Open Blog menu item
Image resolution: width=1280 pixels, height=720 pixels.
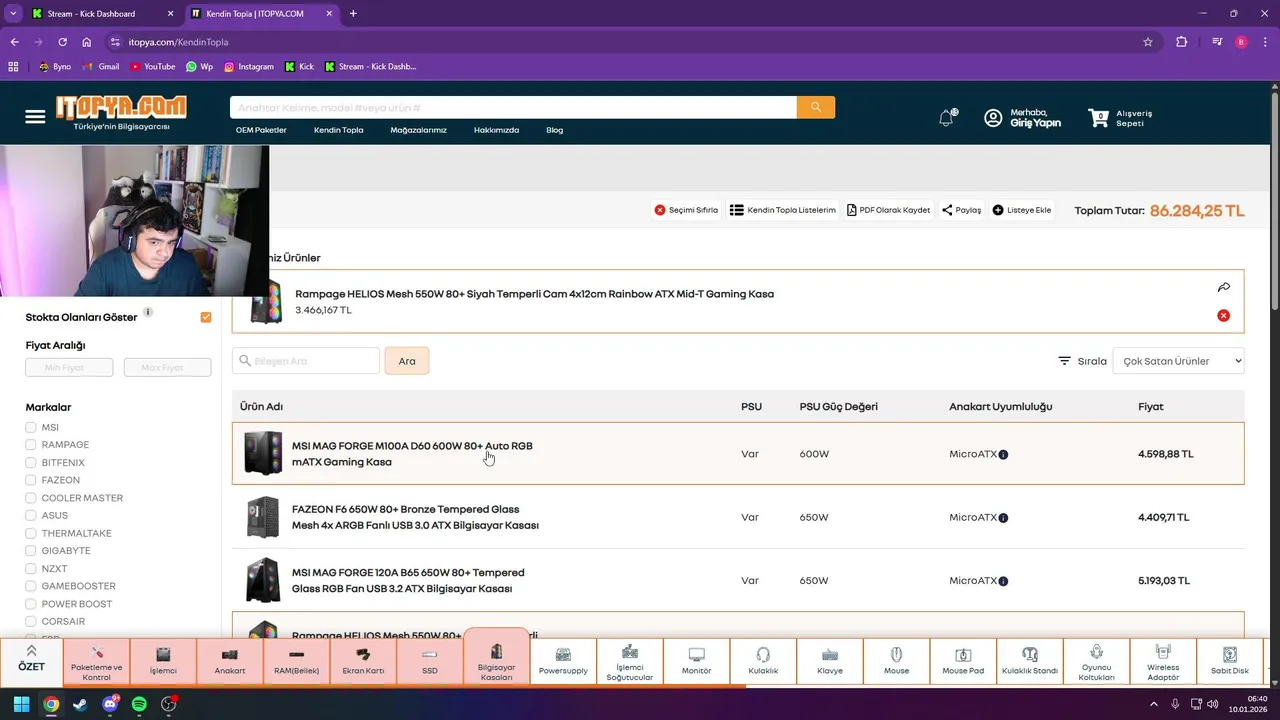[x=554, y=130]
